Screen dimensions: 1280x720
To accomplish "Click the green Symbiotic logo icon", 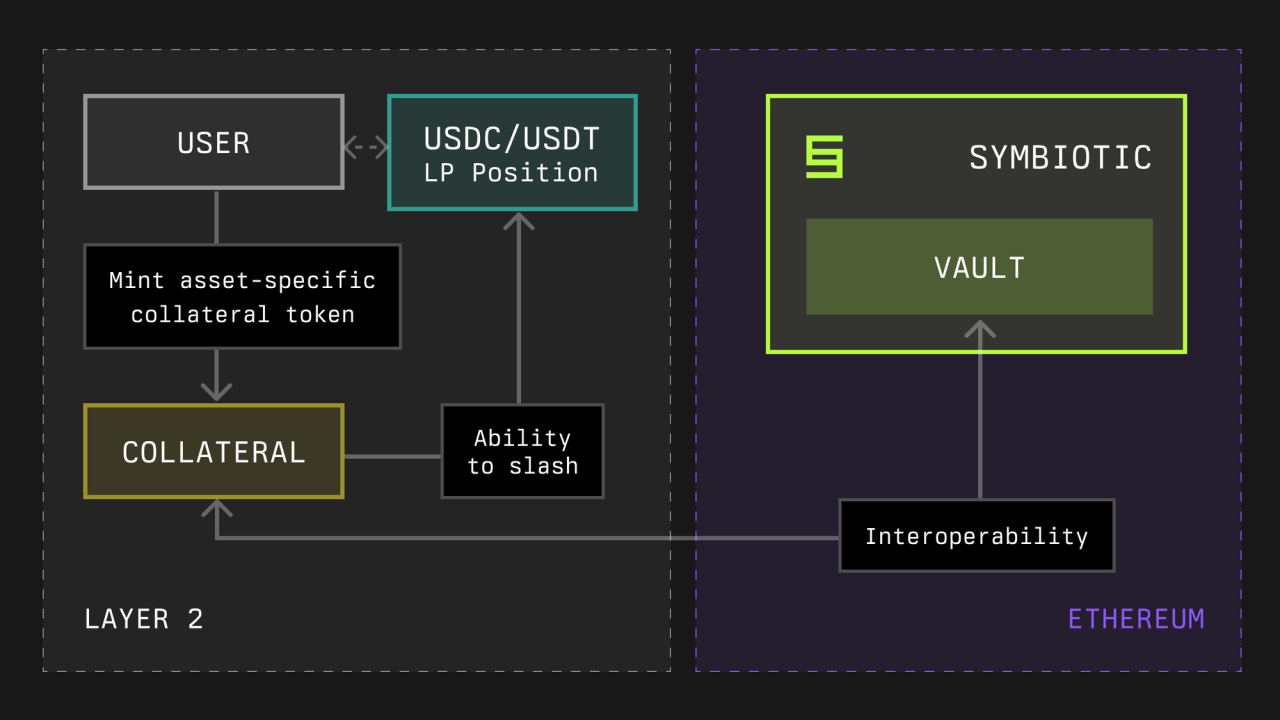I will [x=824, y=157].
